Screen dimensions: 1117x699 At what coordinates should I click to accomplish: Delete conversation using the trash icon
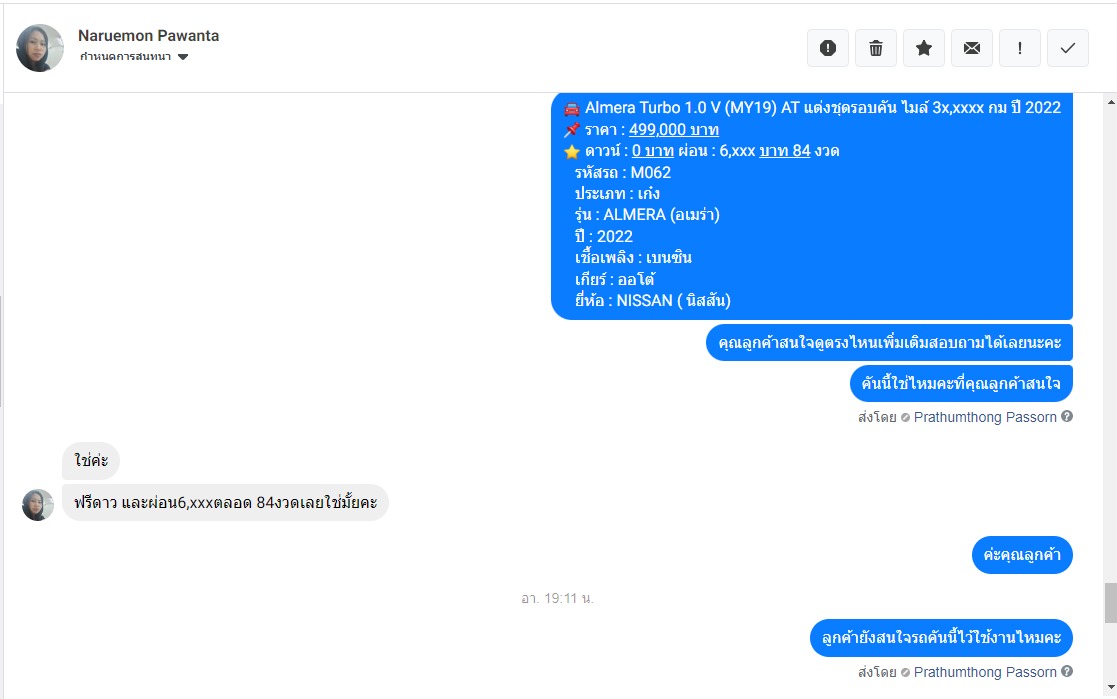pos(876,48)
